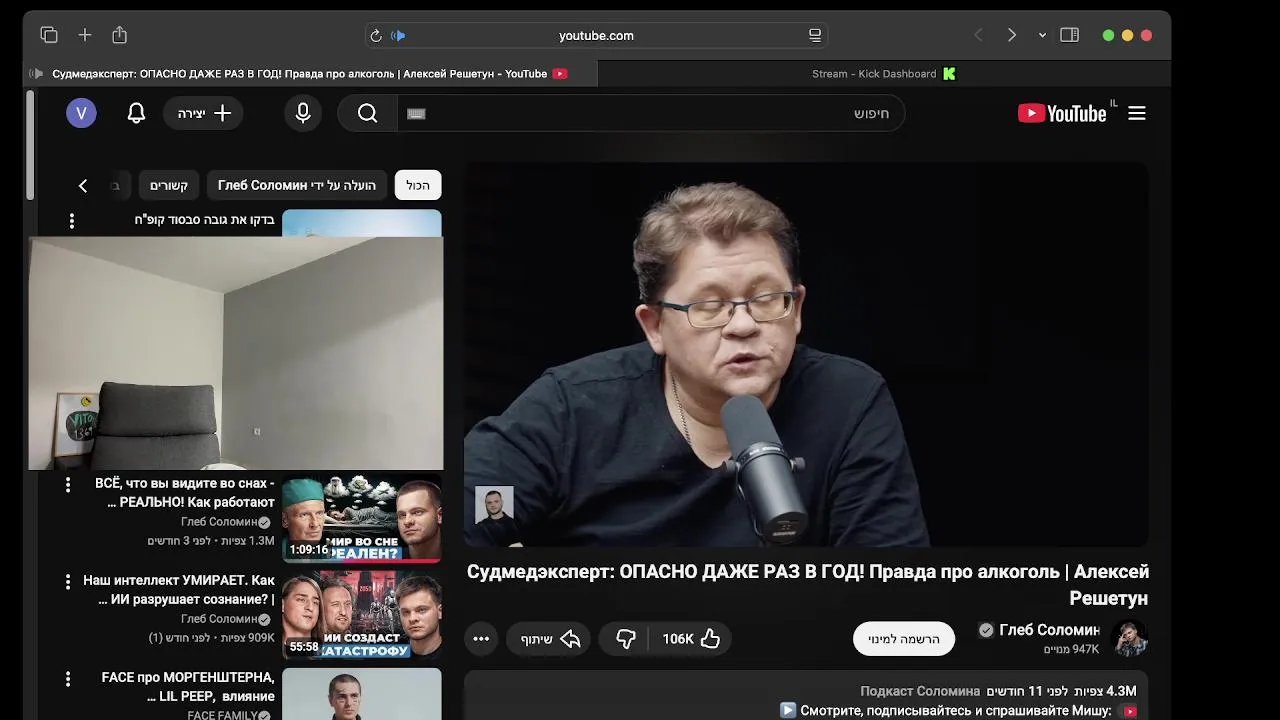Mute tab audio speaker icon on YouTube tab

tap(37, 73)
